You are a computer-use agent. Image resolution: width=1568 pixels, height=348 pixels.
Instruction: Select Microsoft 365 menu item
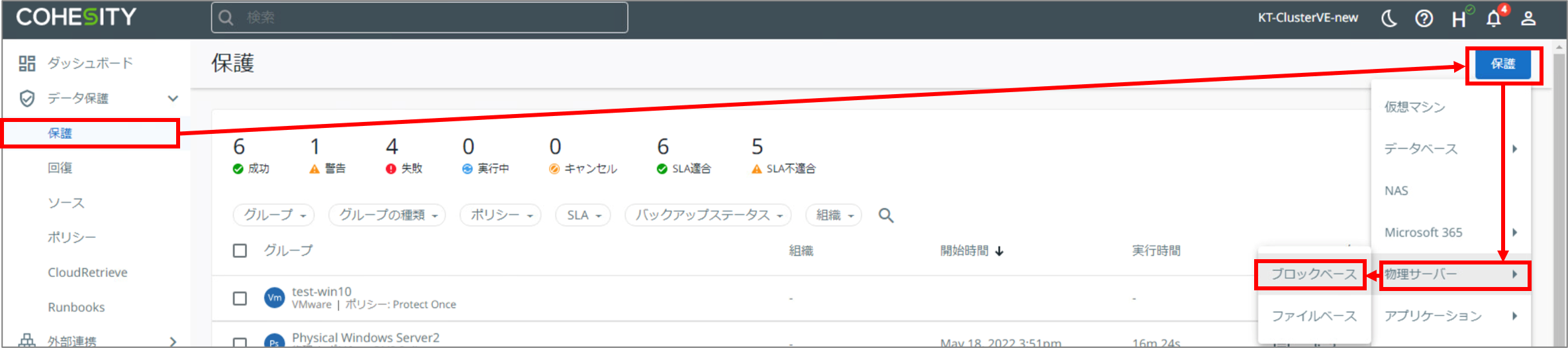[x=1451, y=233]
